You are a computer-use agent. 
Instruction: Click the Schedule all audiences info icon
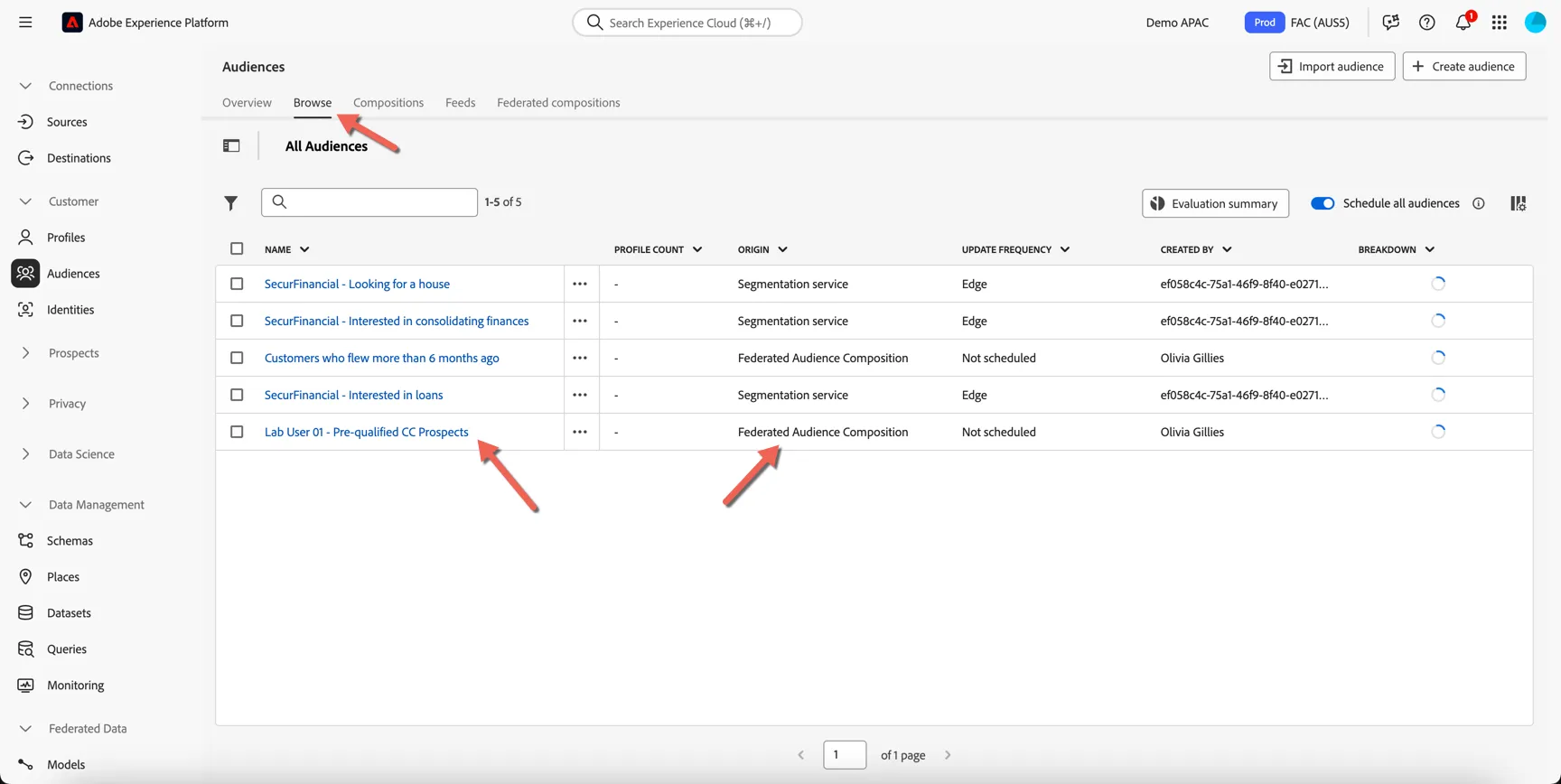(x=1479, y=203)
